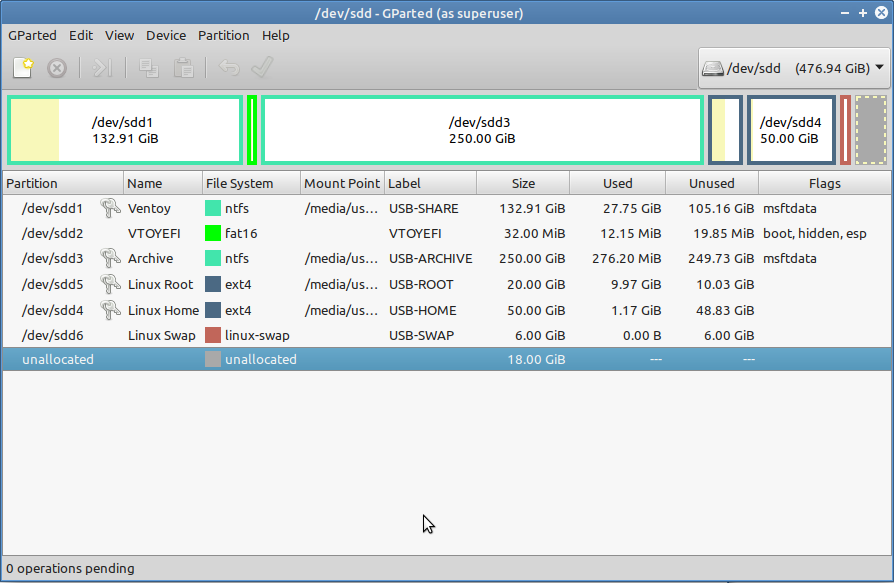Click the ext4 swatch in Linux Root row
Screen dimensions: 894x583
click(x=213, y=284)
